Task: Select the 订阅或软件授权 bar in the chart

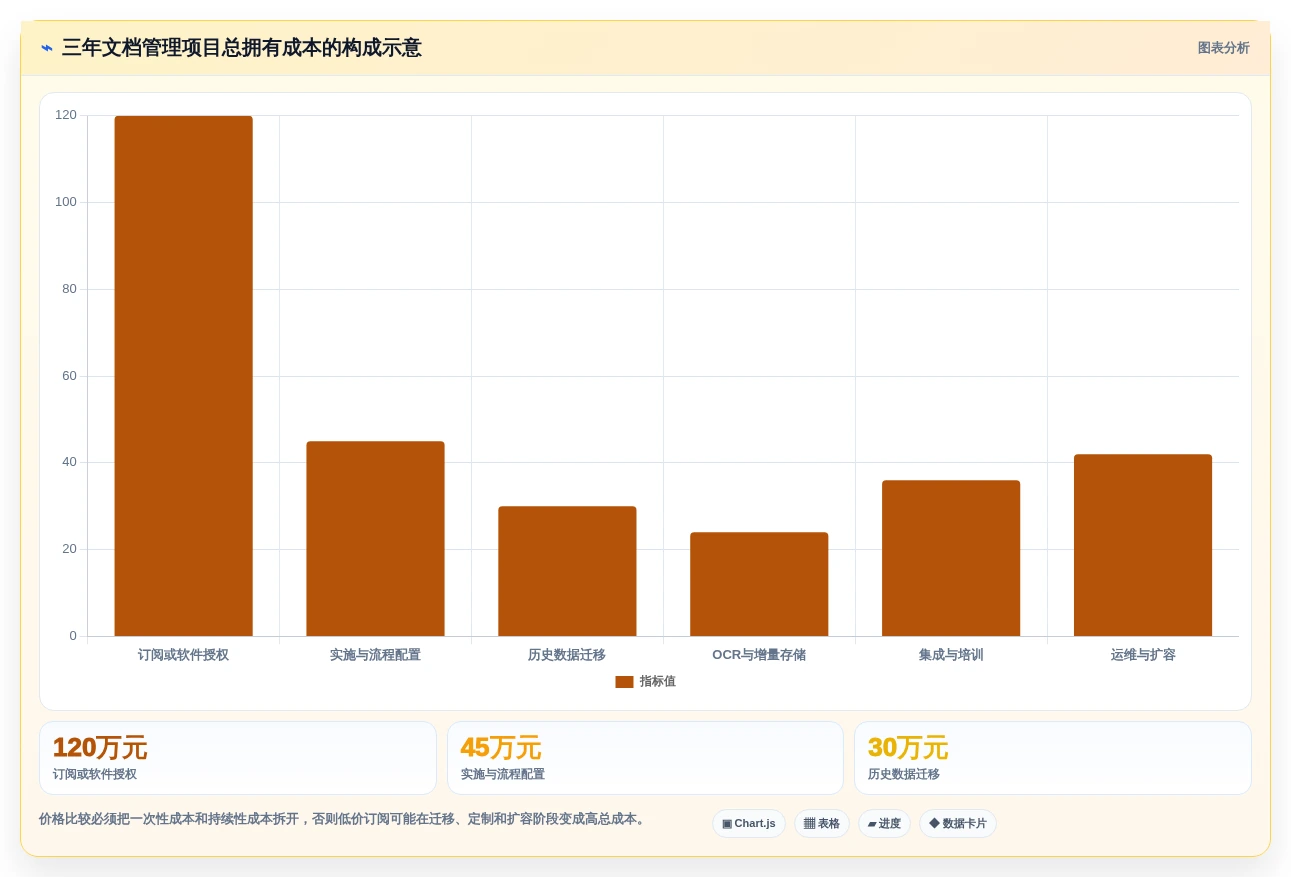Action: tap(184, 376)
